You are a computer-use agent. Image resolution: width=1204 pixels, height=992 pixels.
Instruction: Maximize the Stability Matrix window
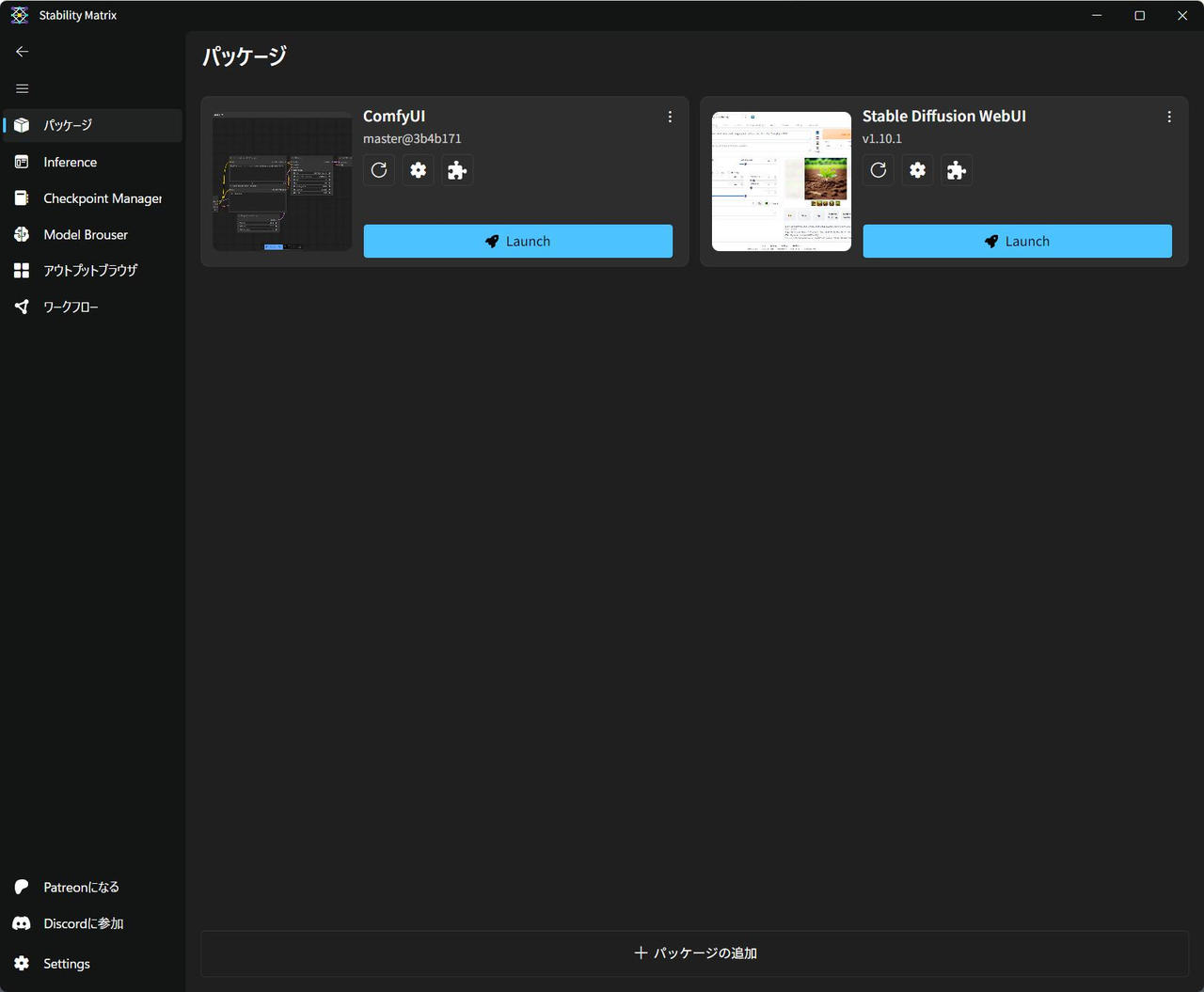point(1140,15)
